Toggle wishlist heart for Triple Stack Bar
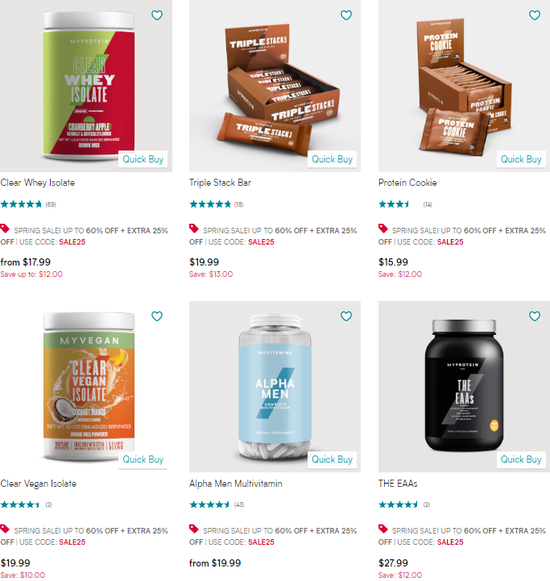 [x=346, y=15]
